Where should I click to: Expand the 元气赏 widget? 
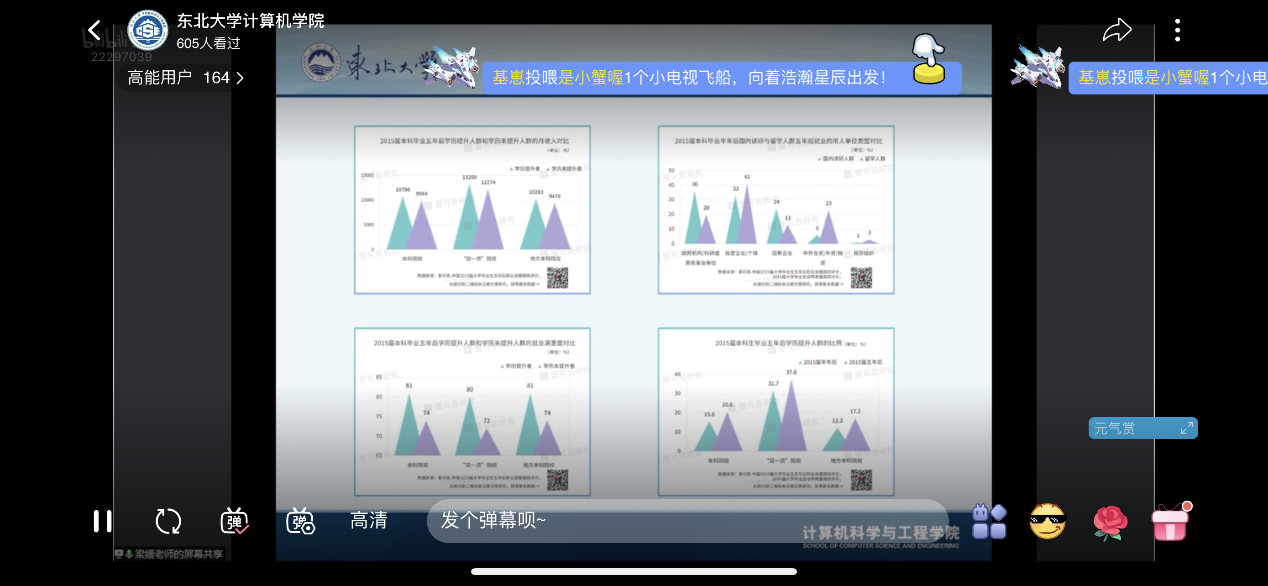tap(1143, 428)
